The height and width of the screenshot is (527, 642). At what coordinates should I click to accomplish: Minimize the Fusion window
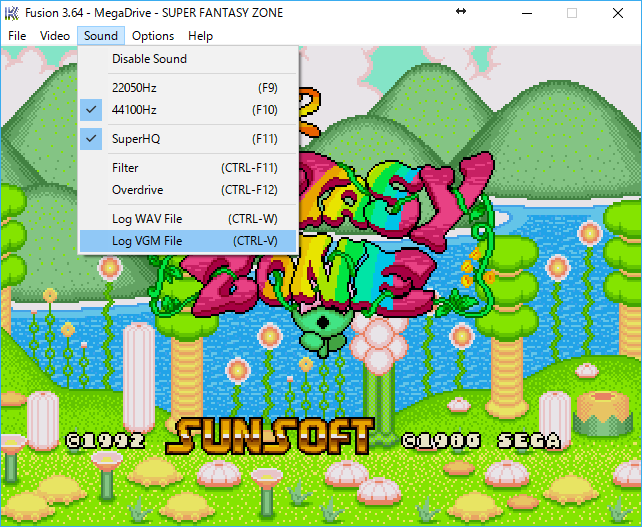527,13
